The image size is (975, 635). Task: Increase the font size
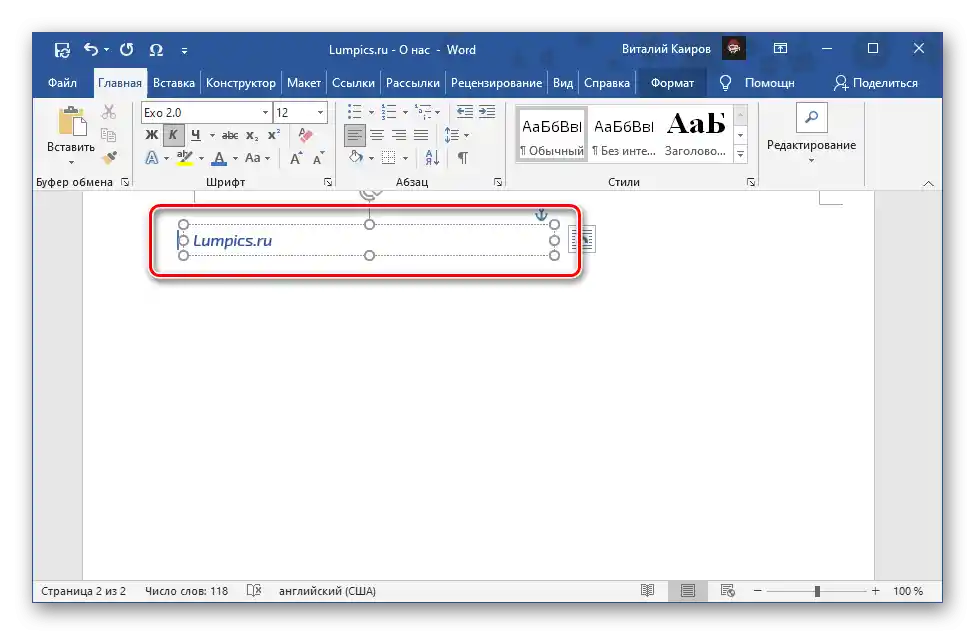tap(296, 158)
